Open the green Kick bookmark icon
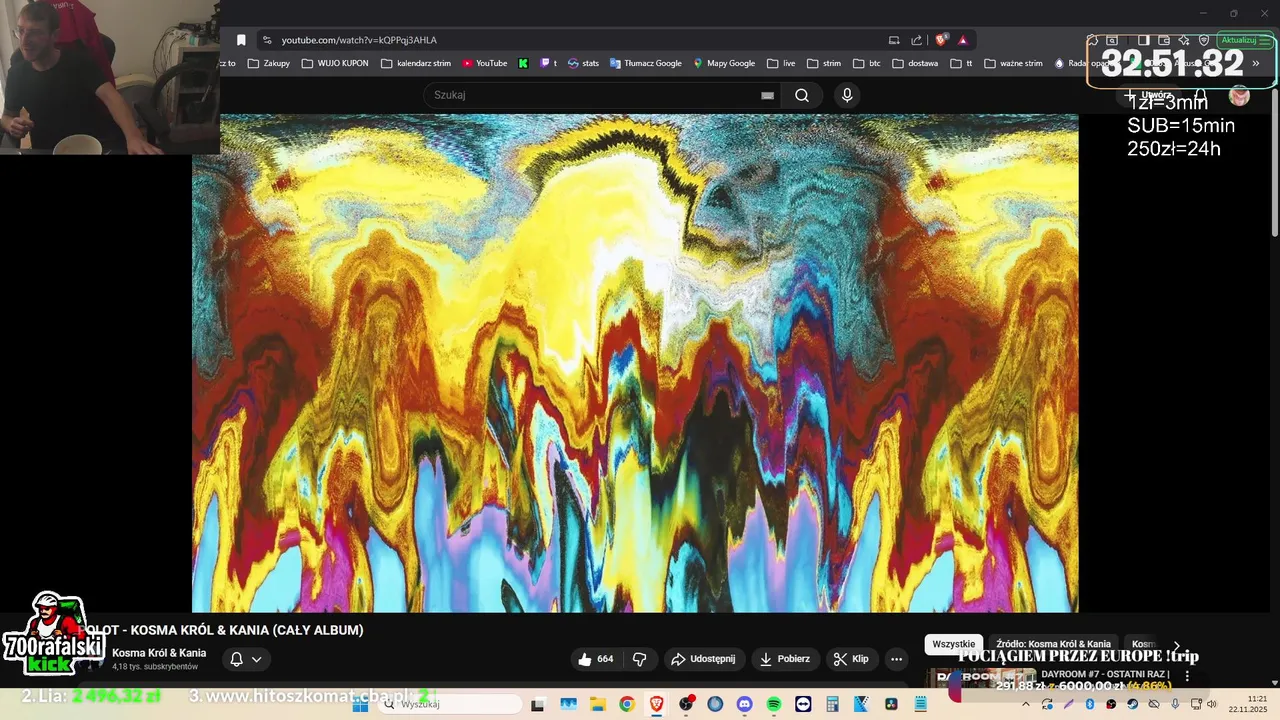 click(523, 63)
